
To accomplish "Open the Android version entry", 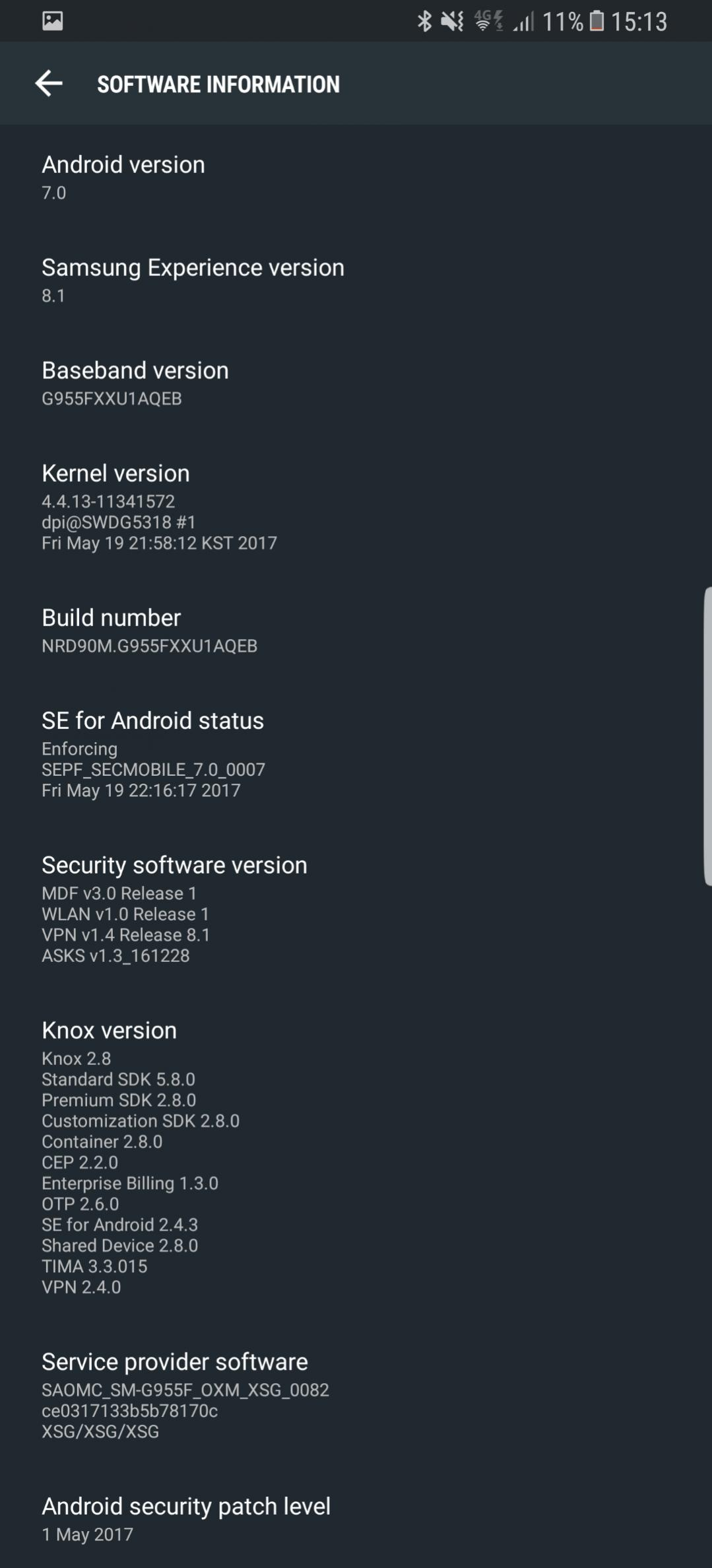I will [356, 178].
